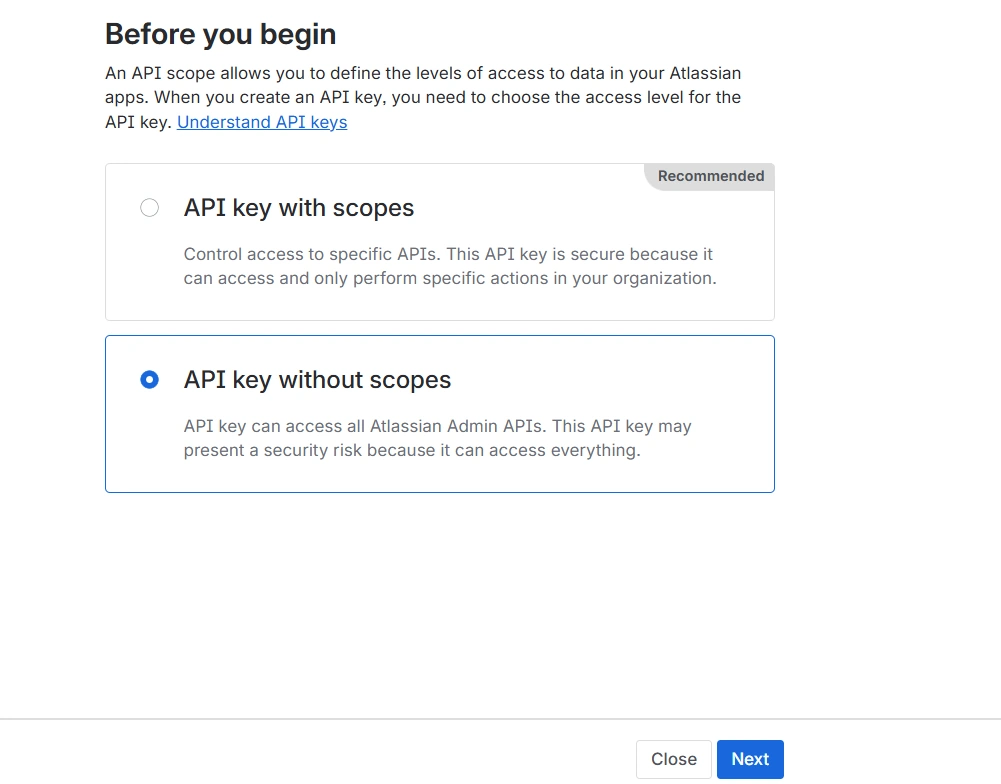Choose the API key with scopes option card

click(x=440, y=242)
